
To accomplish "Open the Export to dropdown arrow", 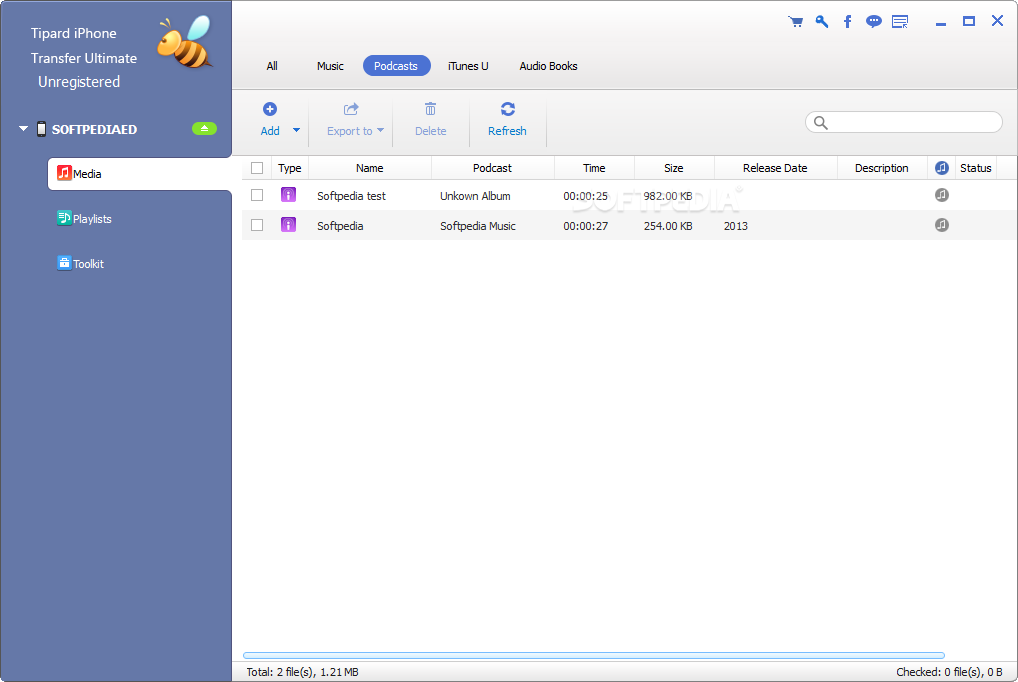I will tap(380, 130).
